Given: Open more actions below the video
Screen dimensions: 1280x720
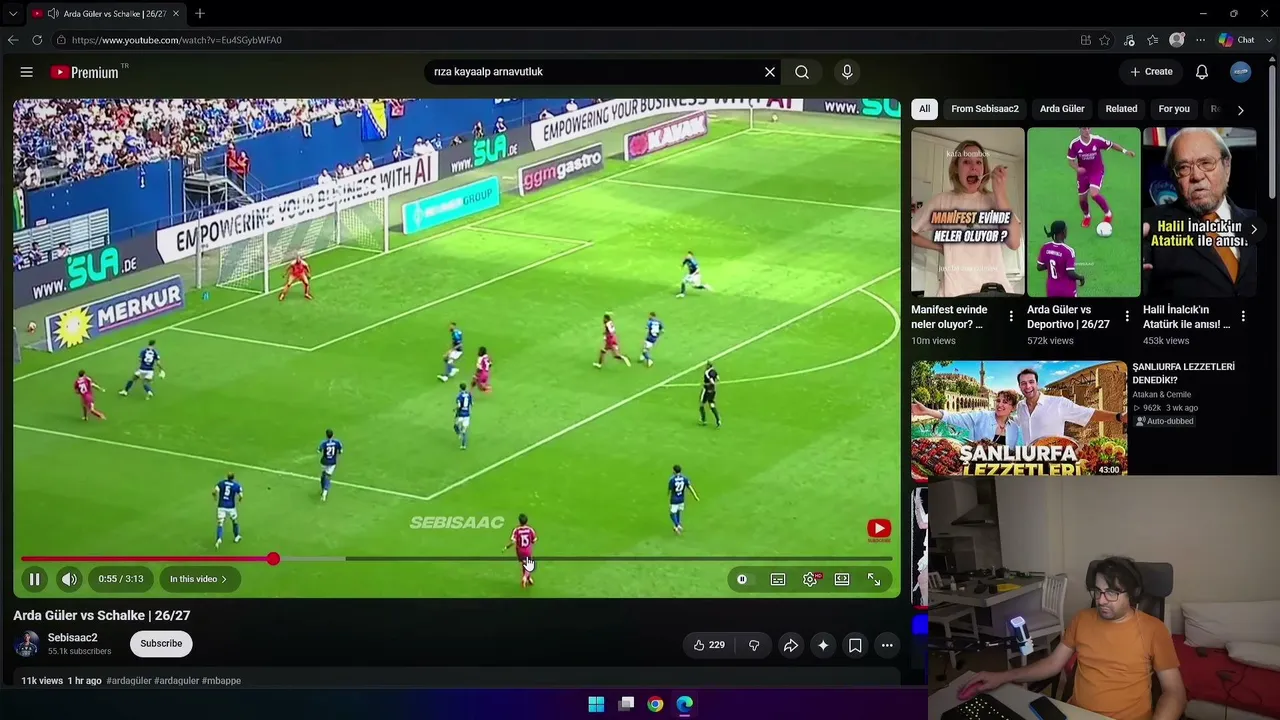Looking at the screenshot, I should [x=887, y=645].
